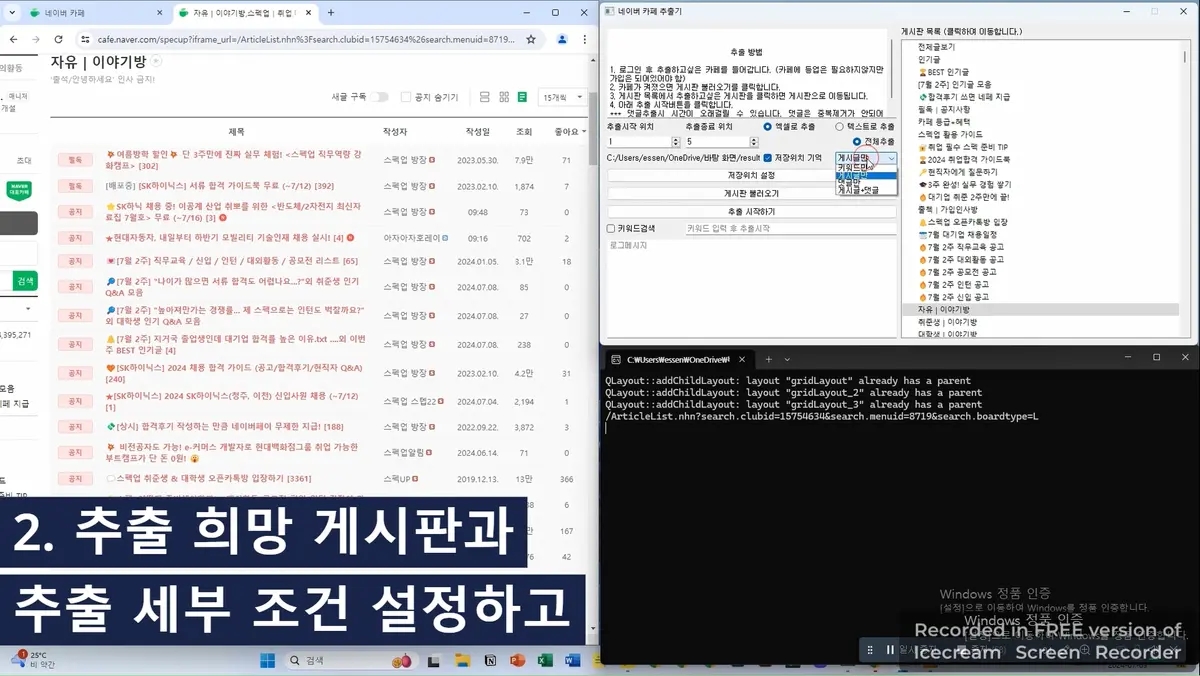Add 자유 | 이야기방 board to favorites star
The height and width of the screenshot is (676, 1200).
(157, 61)
